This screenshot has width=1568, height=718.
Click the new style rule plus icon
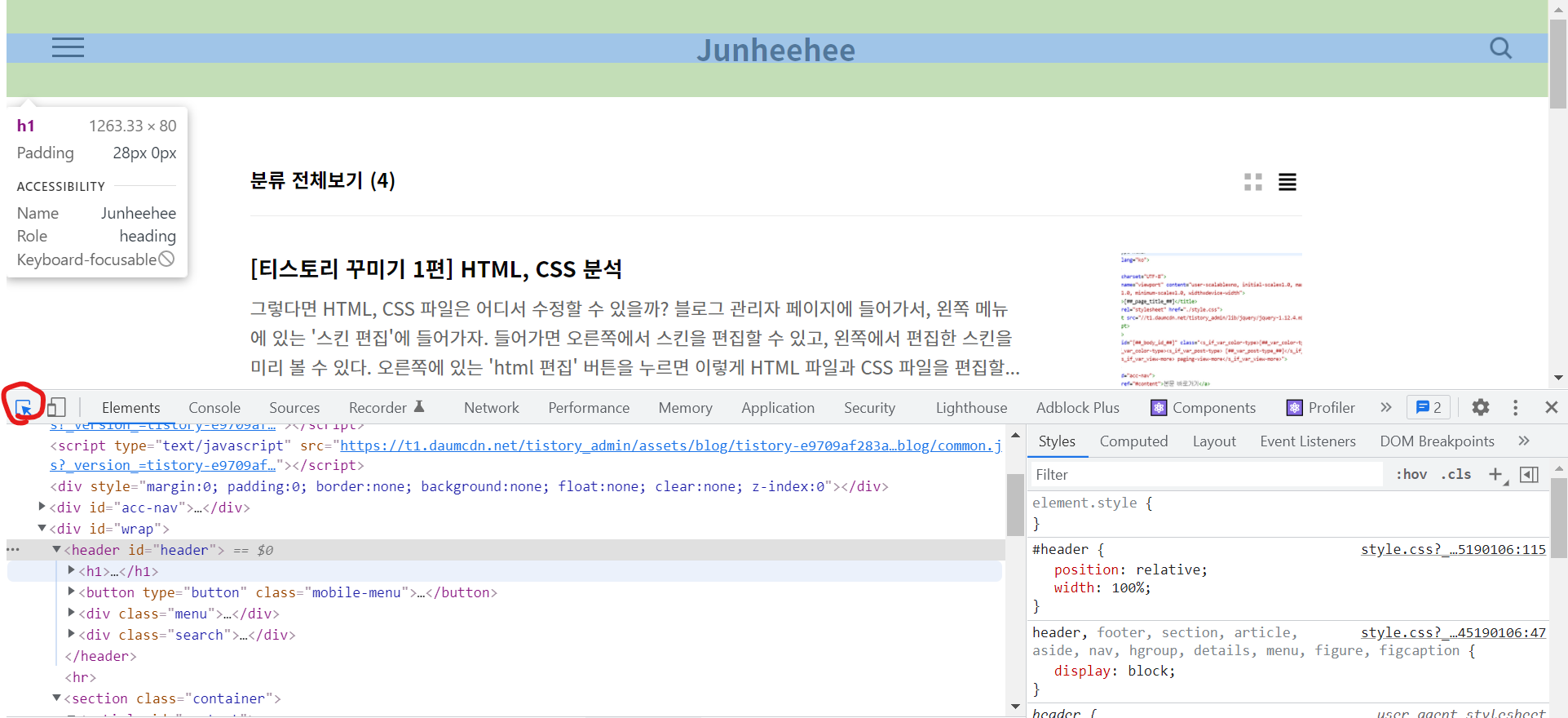pyautogui.click(x=1496, y=474)
